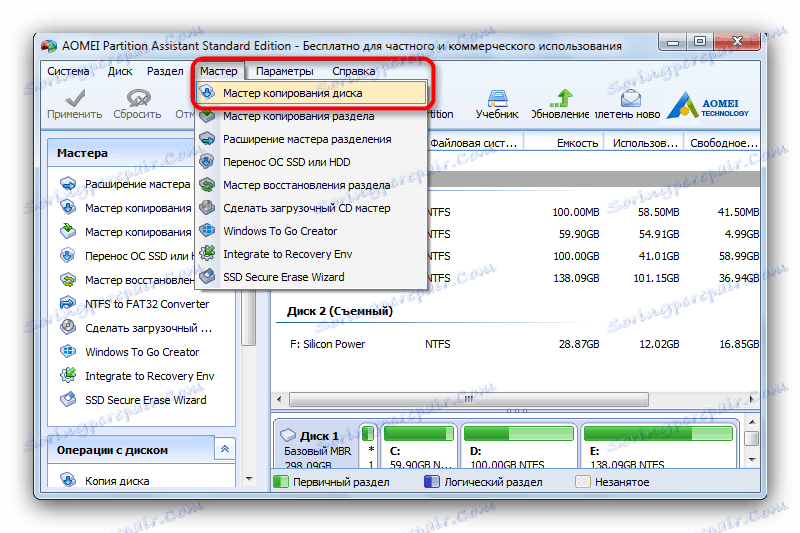Screen dimensions: 800x533
Task: Open the Диск menu
Action: click(x=120, y=71)
